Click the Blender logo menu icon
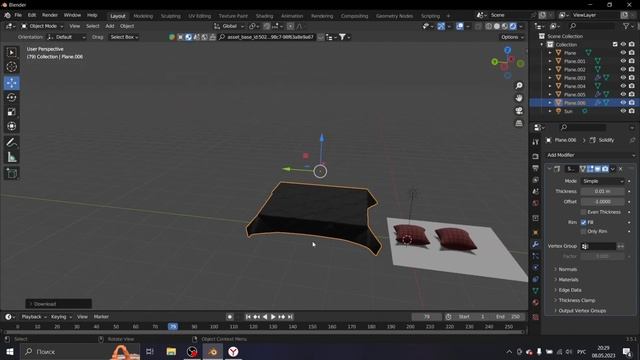This screenshot has width=640, height=360. coord(7,15)
